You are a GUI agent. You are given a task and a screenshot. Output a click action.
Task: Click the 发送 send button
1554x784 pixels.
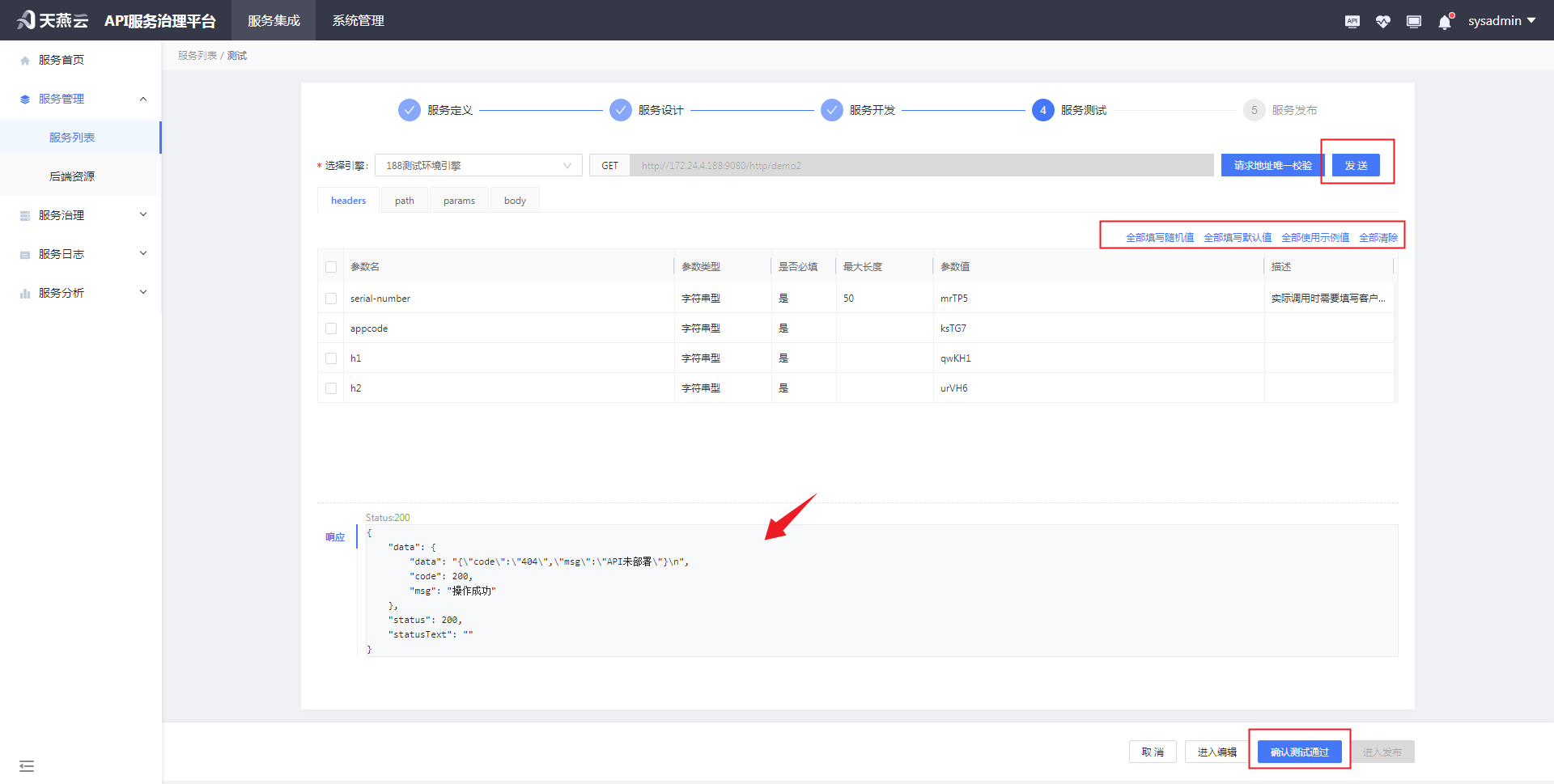[x=1356, y=166]
